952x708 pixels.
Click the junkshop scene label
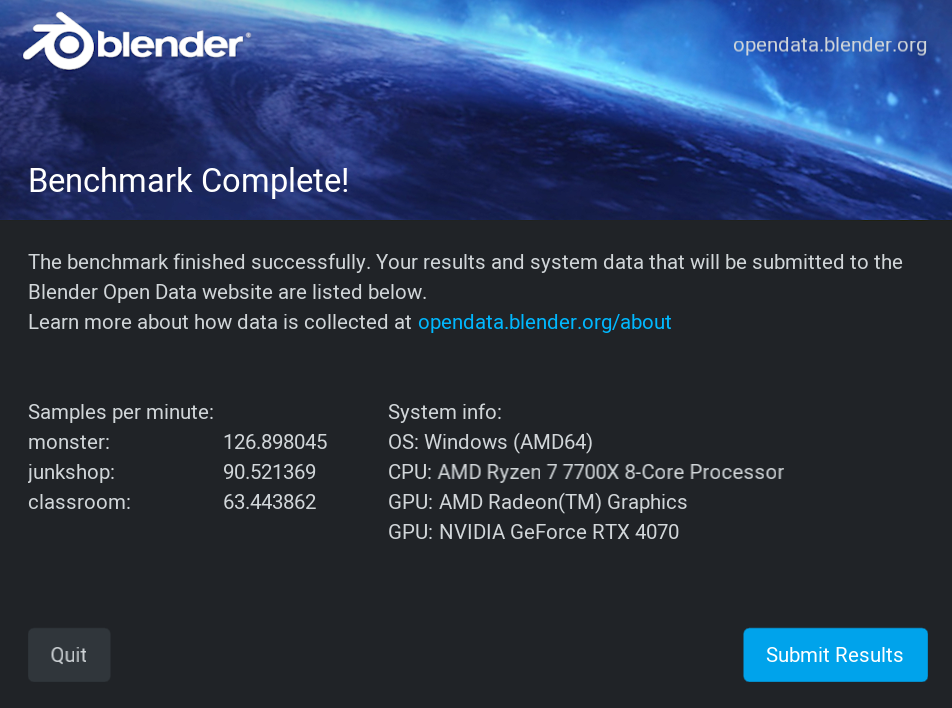pyautogui.click(x=72, y=472)
